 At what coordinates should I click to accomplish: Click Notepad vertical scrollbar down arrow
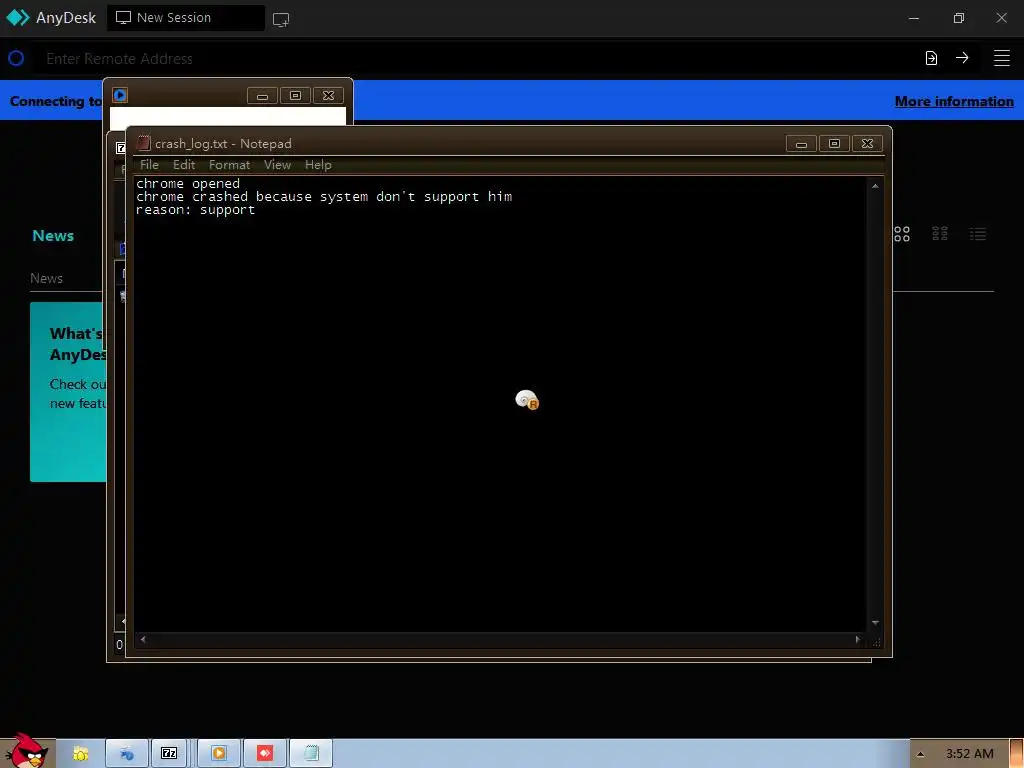click(875, 623)
